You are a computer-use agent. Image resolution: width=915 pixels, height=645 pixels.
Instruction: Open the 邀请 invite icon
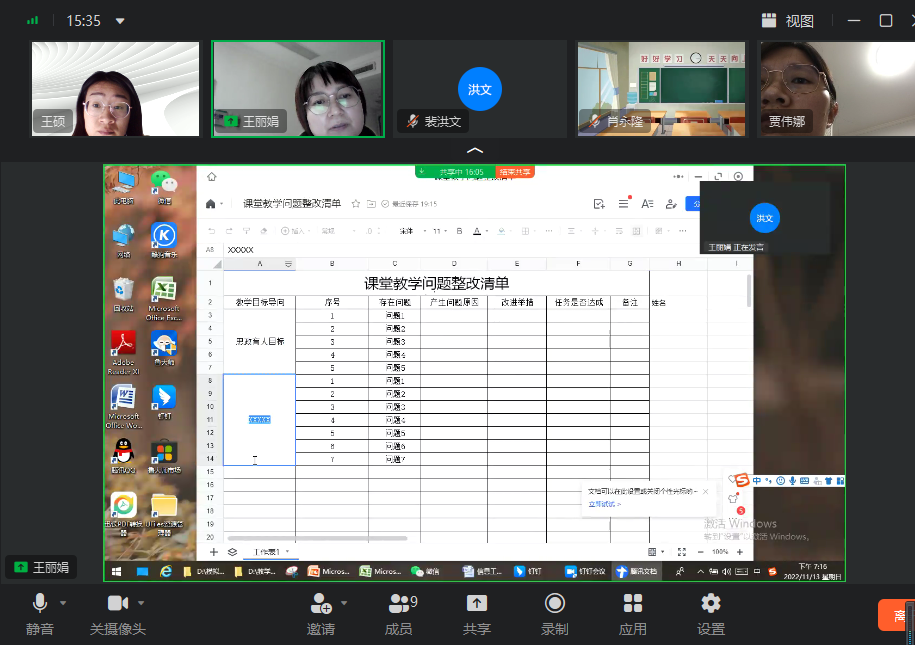point(321,604)
